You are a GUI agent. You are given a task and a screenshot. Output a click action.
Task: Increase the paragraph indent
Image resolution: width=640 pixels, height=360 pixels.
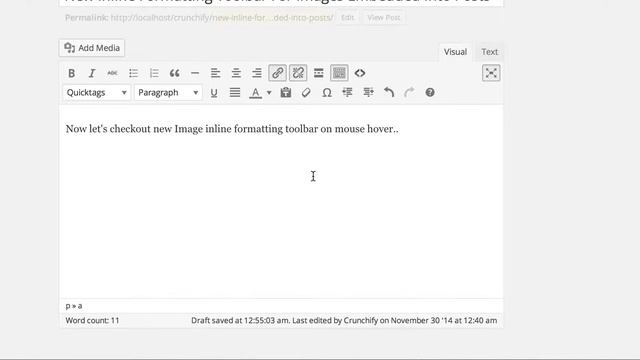click(x=368, y=93)
